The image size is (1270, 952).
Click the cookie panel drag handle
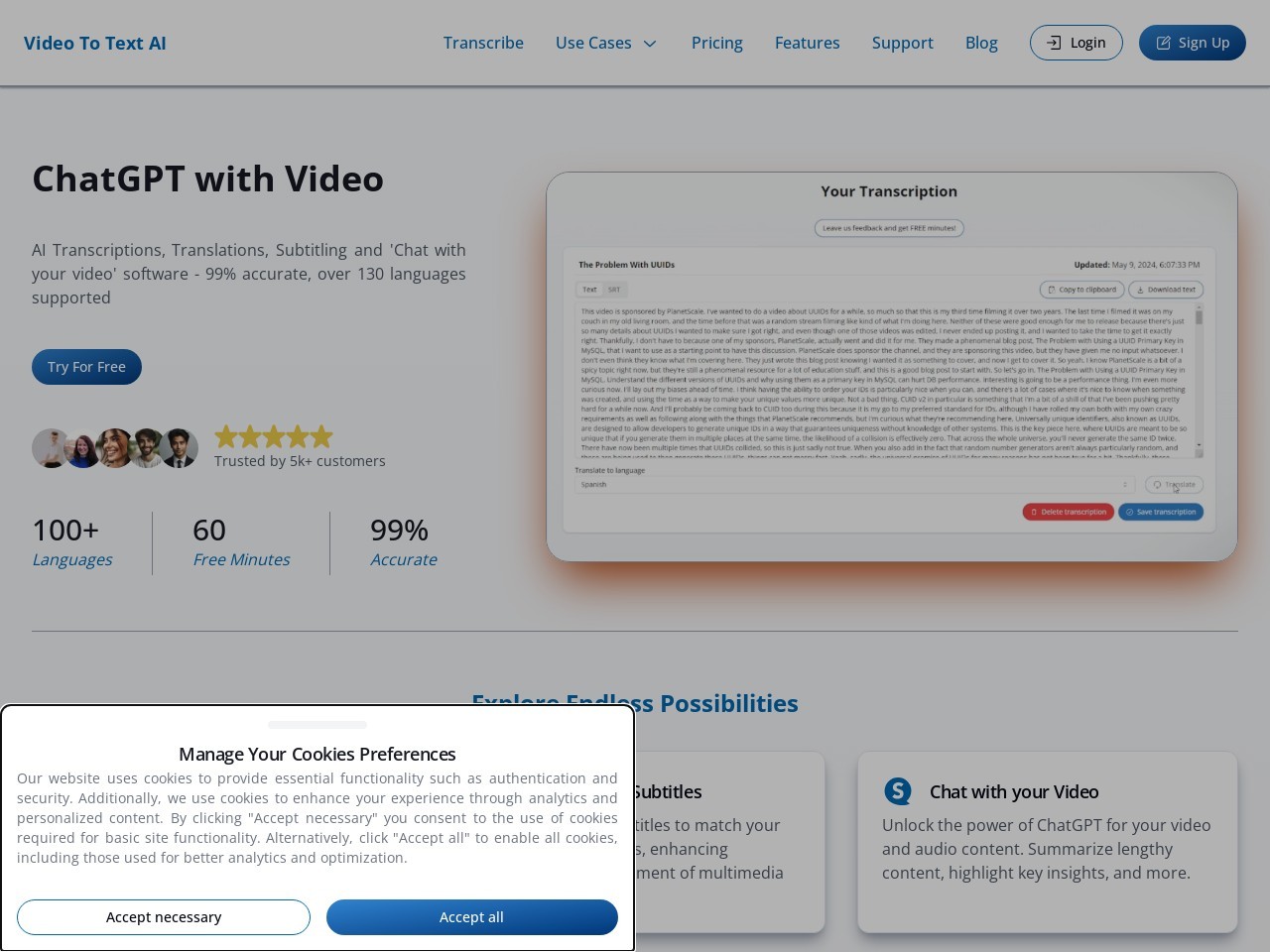coord(317,725)
